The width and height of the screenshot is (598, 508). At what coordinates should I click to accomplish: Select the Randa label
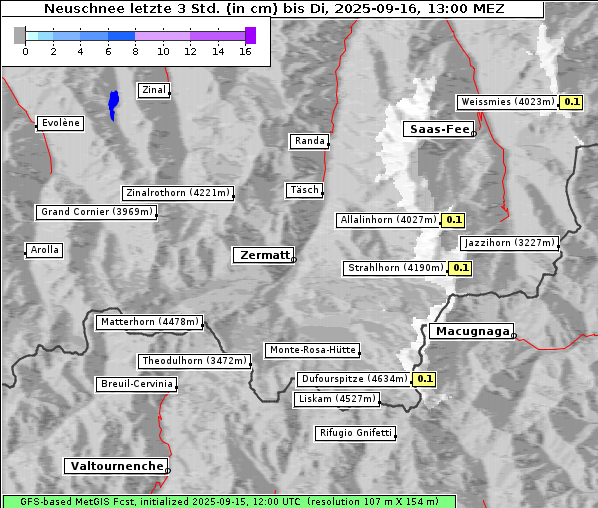(x=309, y=141)
